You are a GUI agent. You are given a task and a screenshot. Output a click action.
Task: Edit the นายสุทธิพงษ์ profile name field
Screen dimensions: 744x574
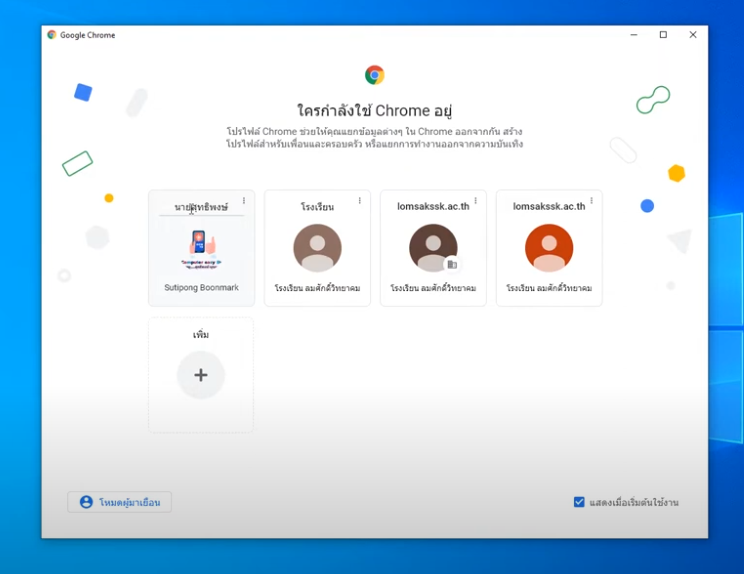tap(201, 207)
